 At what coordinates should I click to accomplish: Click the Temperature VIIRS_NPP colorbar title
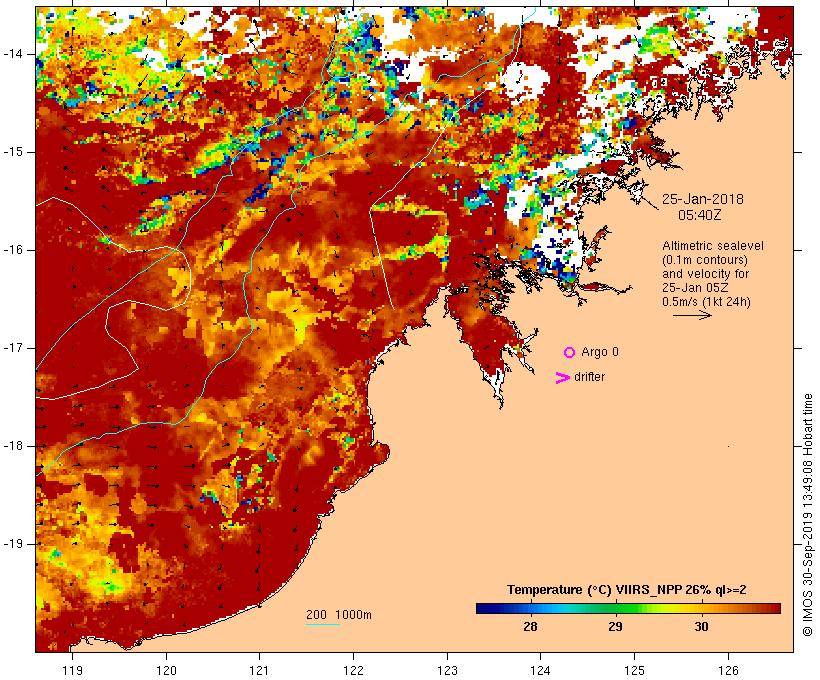627,590
